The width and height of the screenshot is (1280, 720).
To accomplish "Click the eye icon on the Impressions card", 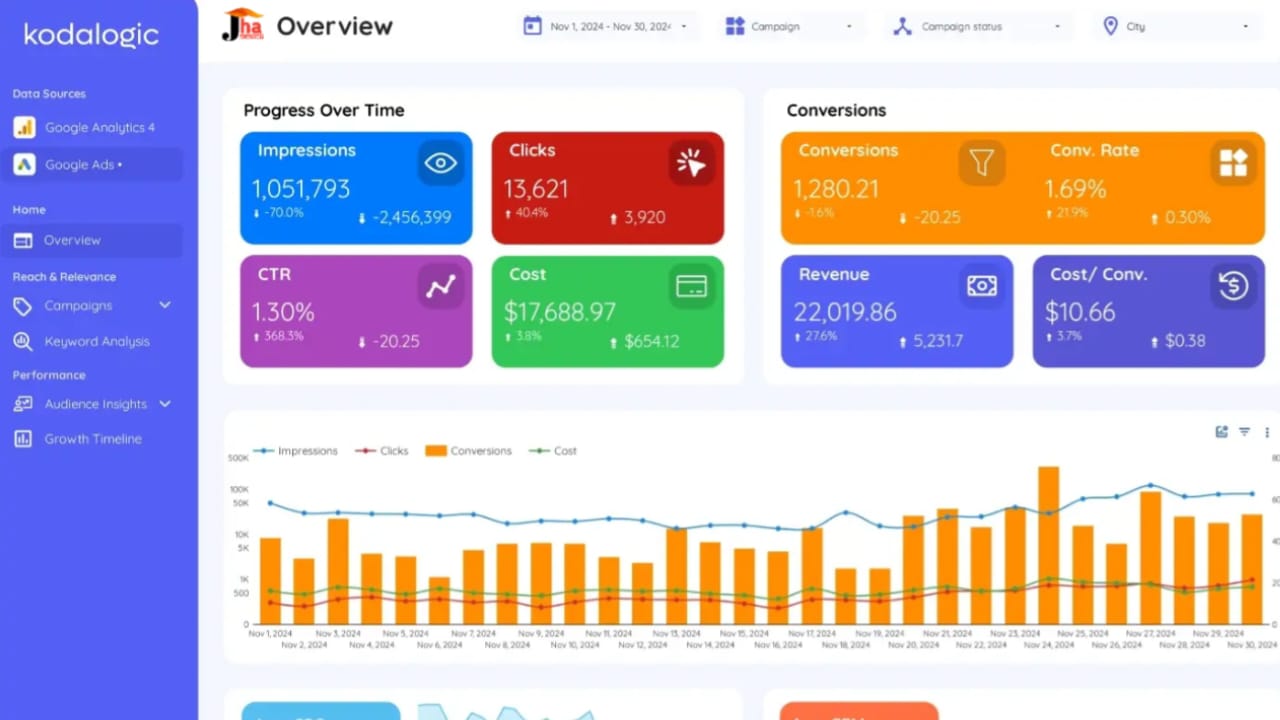I will (440, 163).
